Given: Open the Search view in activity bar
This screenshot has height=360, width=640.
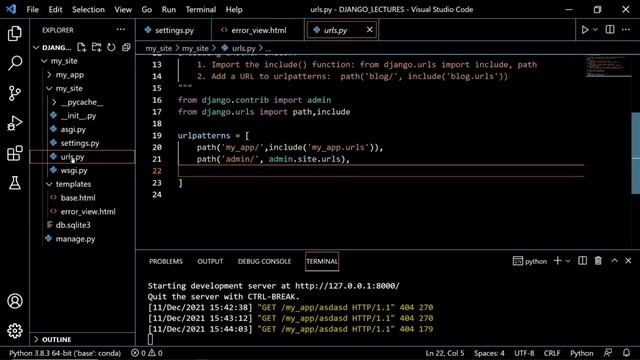Looking at the screenshot, I should point(15,63).
